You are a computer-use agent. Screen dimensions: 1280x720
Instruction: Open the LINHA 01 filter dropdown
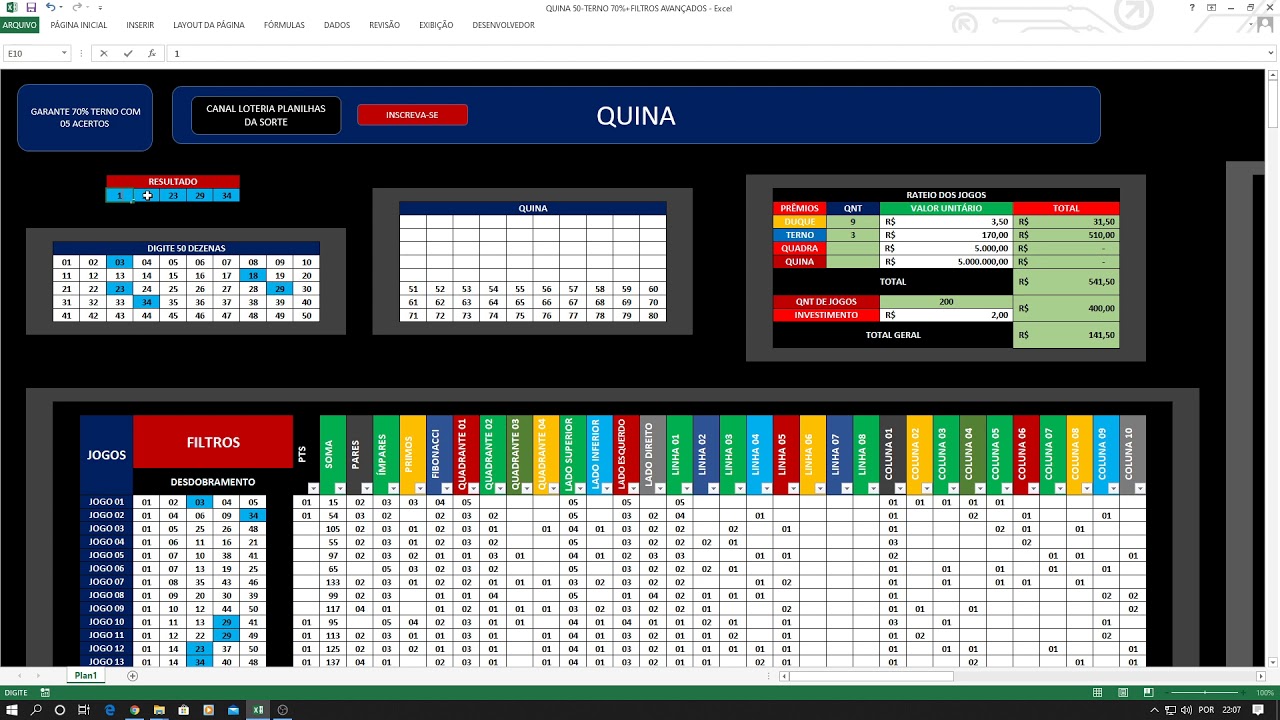pyautogui.click(x=687, y=488)
